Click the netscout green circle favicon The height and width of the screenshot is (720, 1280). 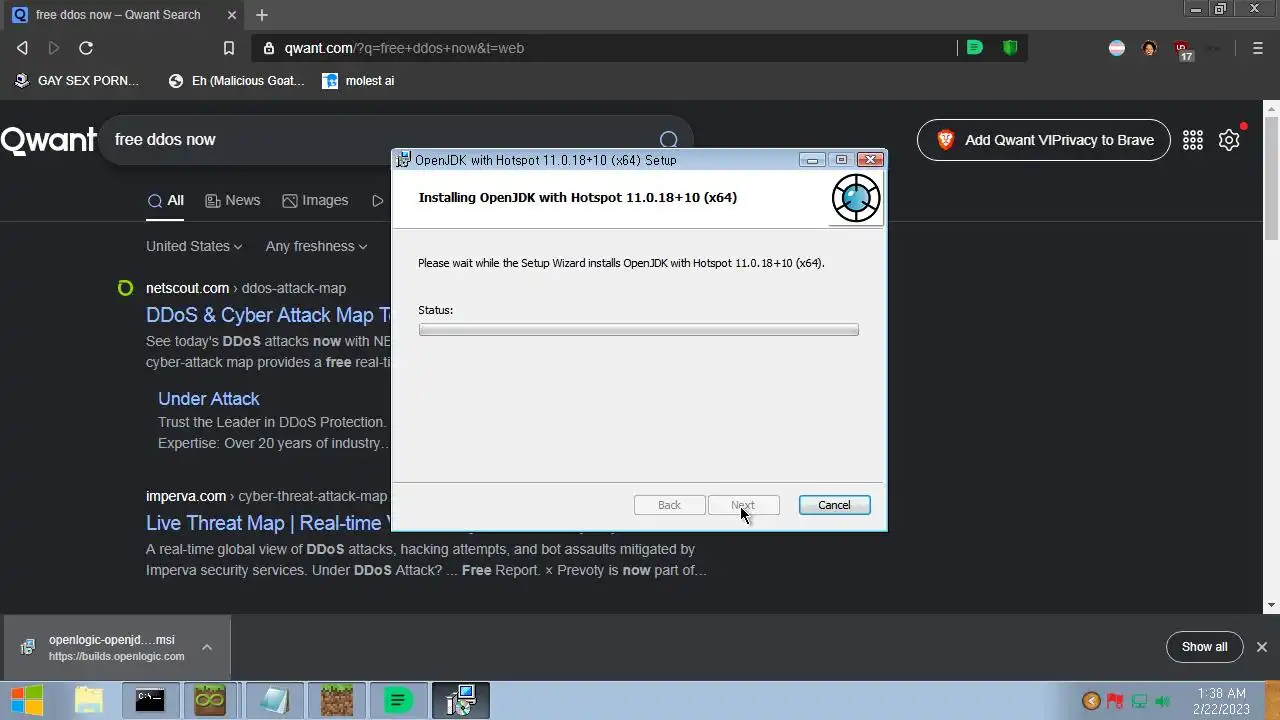tap(125, 288)
